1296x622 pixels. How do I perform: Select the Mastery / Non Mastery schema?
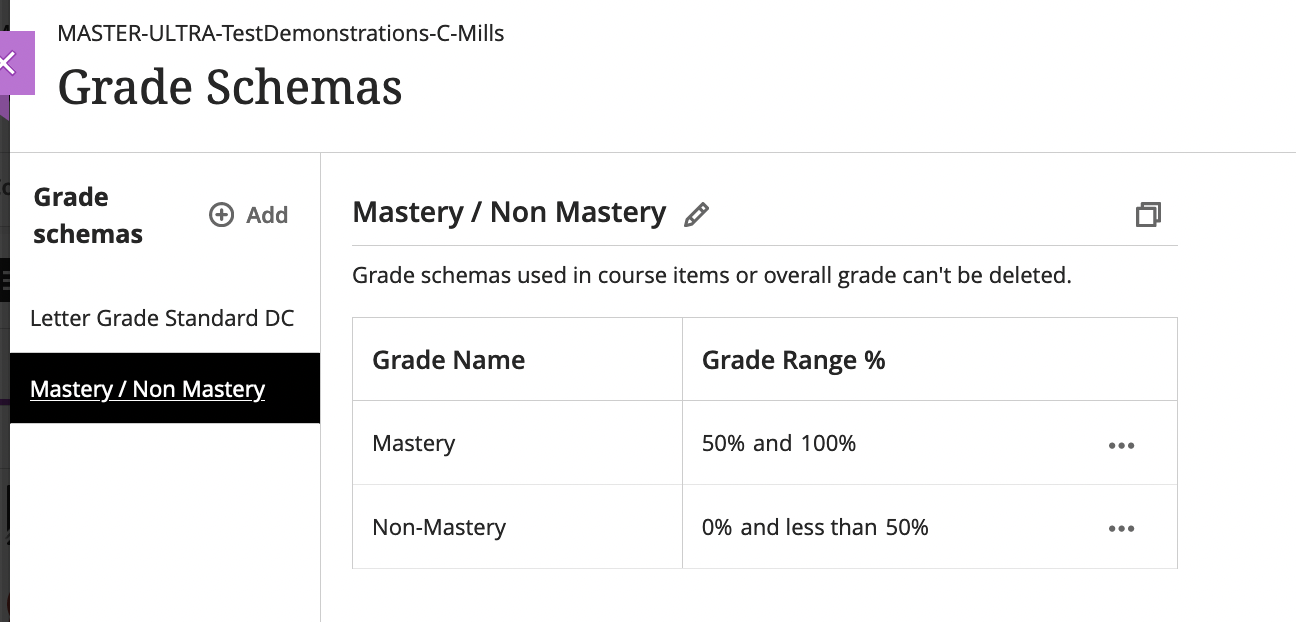[147, 389]
